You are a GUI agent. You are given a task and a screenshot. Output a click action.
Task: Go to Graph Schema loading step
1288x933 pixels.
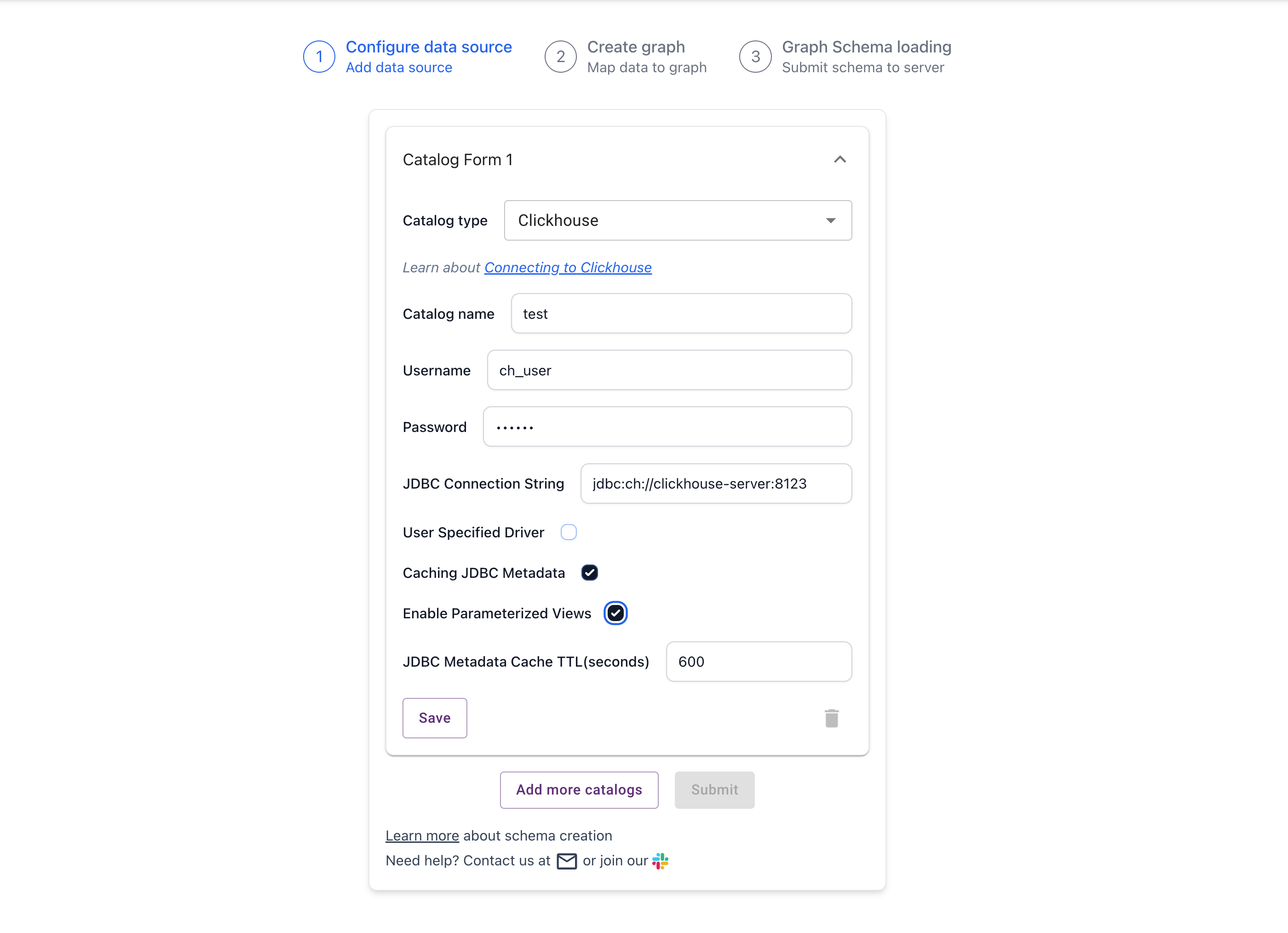point(866,47)
